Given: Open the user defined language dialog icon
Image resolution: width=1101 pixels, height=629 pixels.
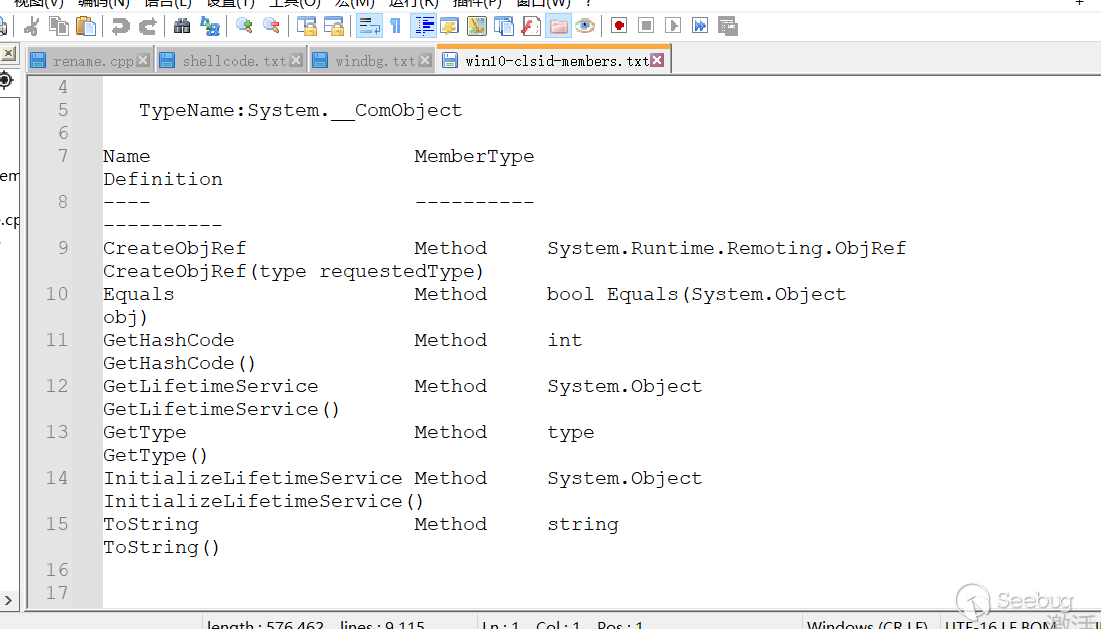Looking at the screenshot, I should (449, 27).
